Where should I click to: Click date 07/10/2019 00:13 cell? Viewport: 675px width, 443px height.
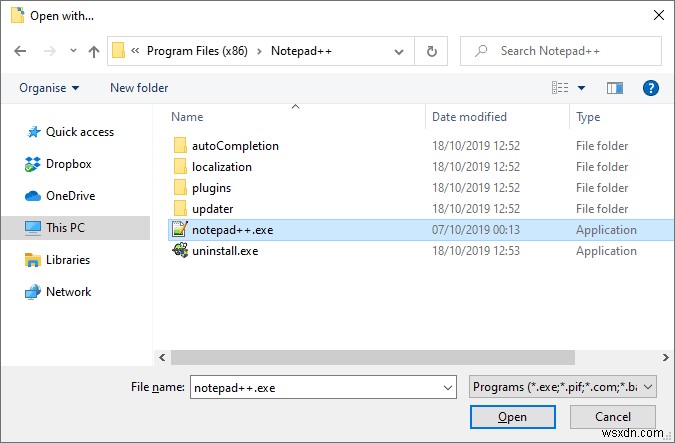coord(476,230)
